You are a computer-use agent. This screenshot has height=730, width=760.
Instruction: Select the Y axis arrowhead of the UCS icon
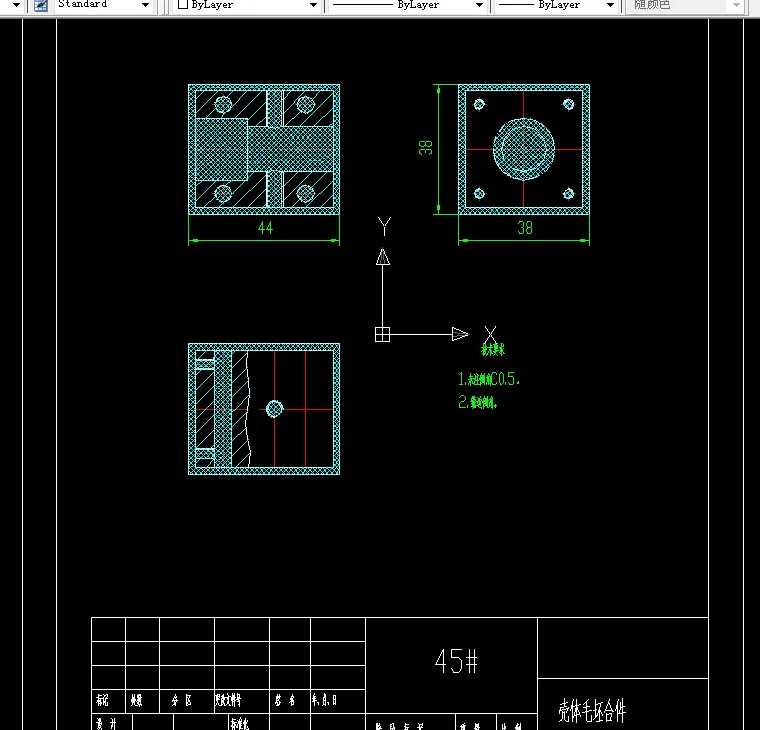point(383,256)
